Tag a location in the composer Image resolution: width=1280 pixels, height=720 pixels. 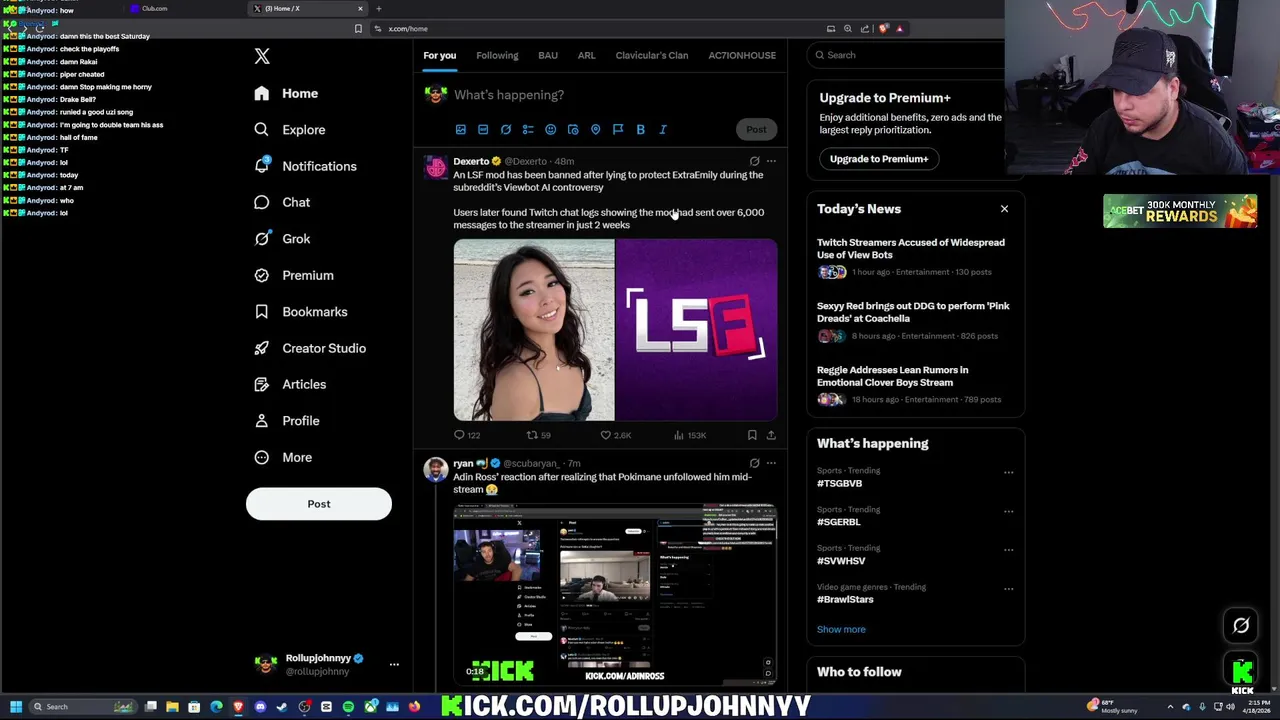click(x=596, y=129)
